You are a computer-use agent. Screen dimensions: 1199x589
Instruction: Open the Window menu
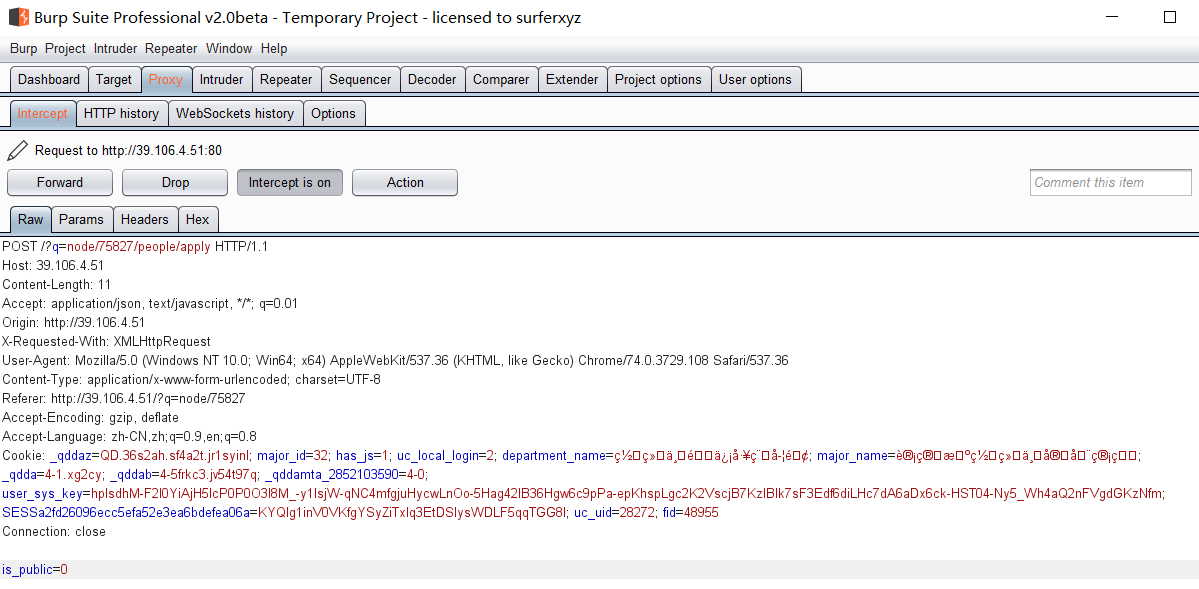pos(229,49)
